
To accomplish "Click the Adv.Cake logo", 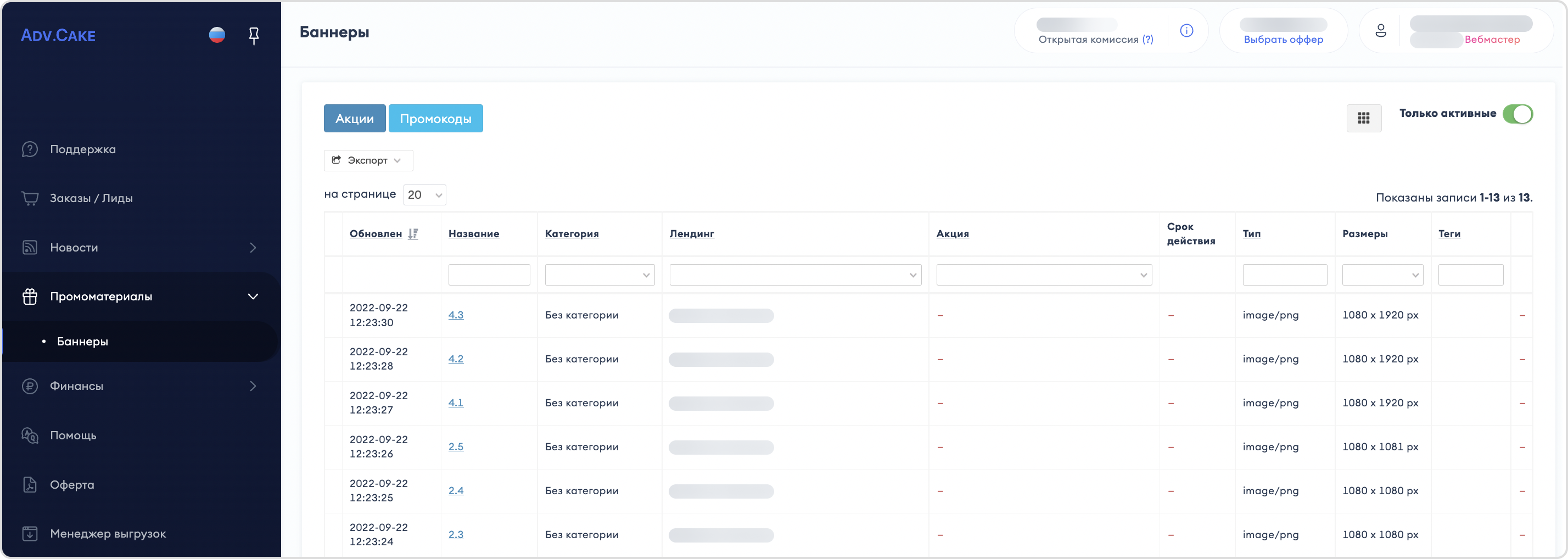I will tap(58, 35).
